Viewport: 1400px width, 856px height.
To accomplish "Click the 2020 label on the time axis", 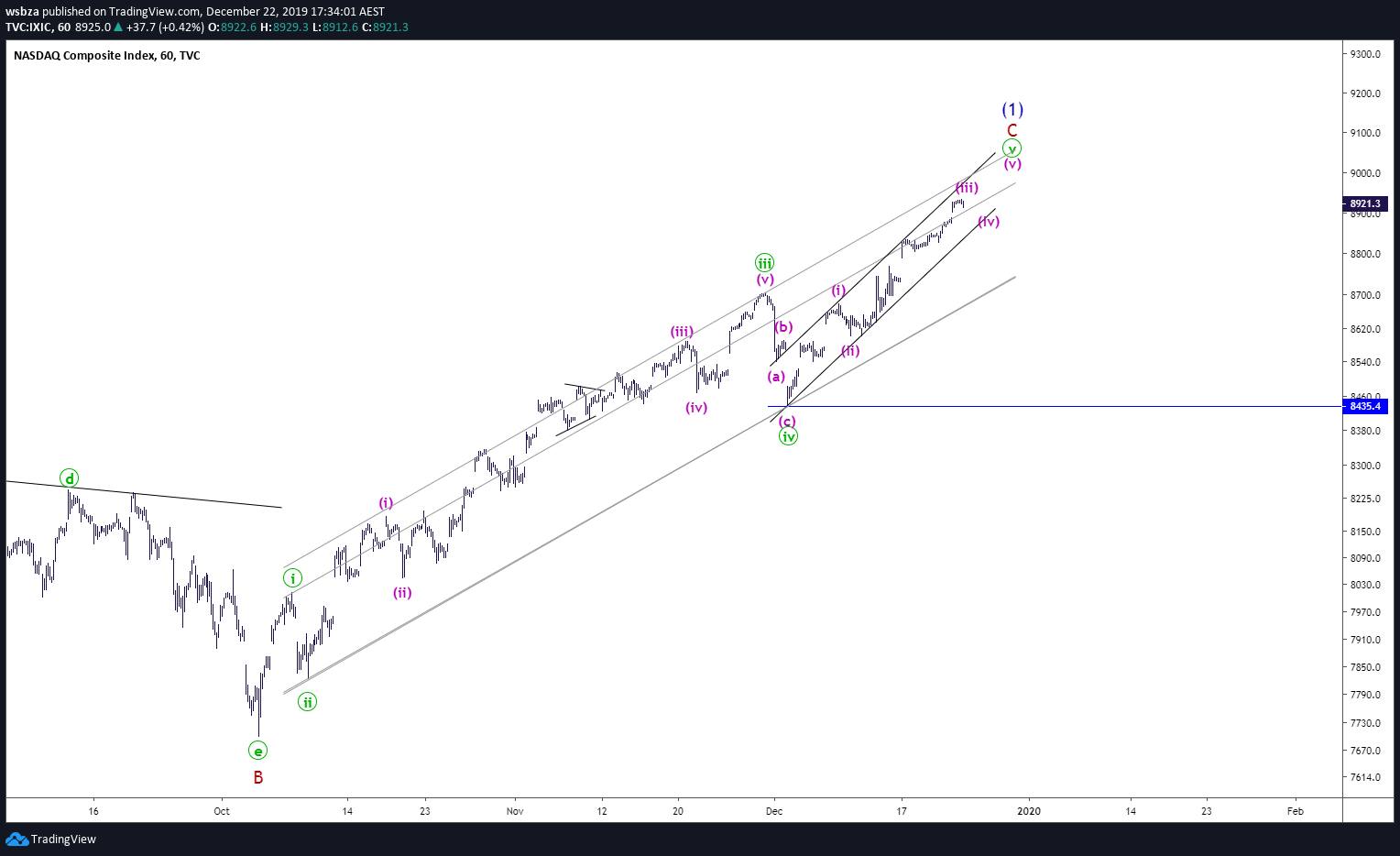I will click(x=1029, y=811).
